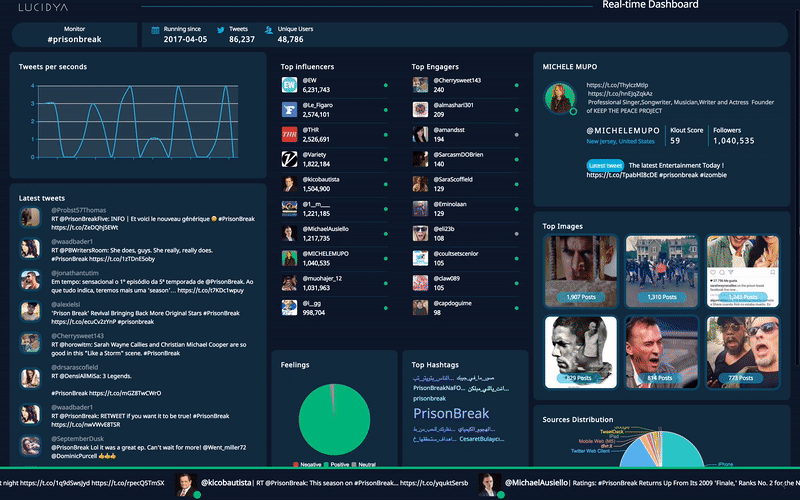Viewport: 800px width, 500px height.
Task: Click @alexielsi avatar in Latest tweets
Action: click(30, 312)
